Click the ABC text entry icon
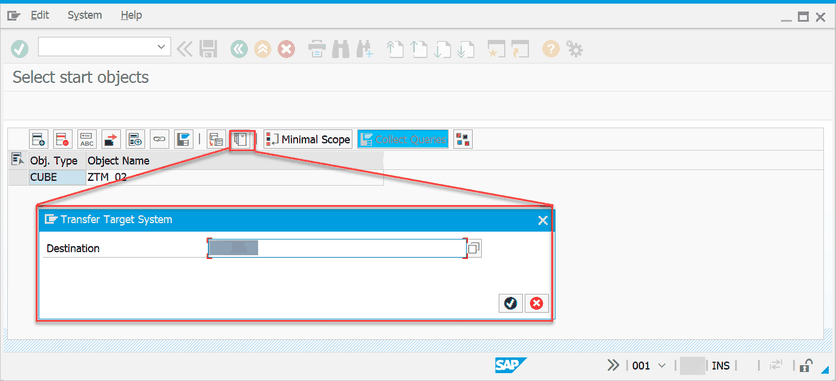 (87, 140)
